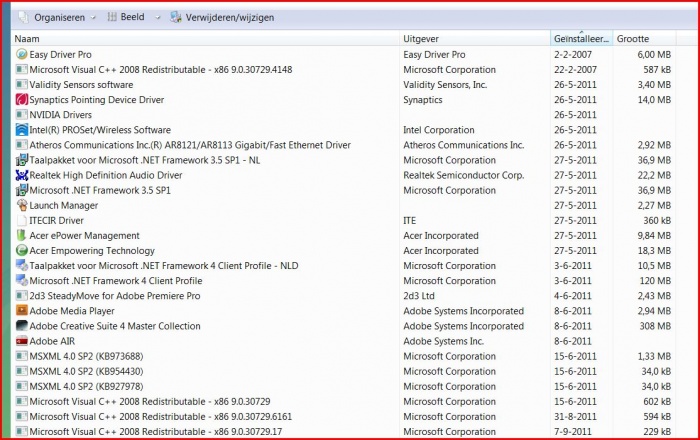Sort list by Uitgever column
The height and width of the screenshot is (440, 700).
click(470, 38)
